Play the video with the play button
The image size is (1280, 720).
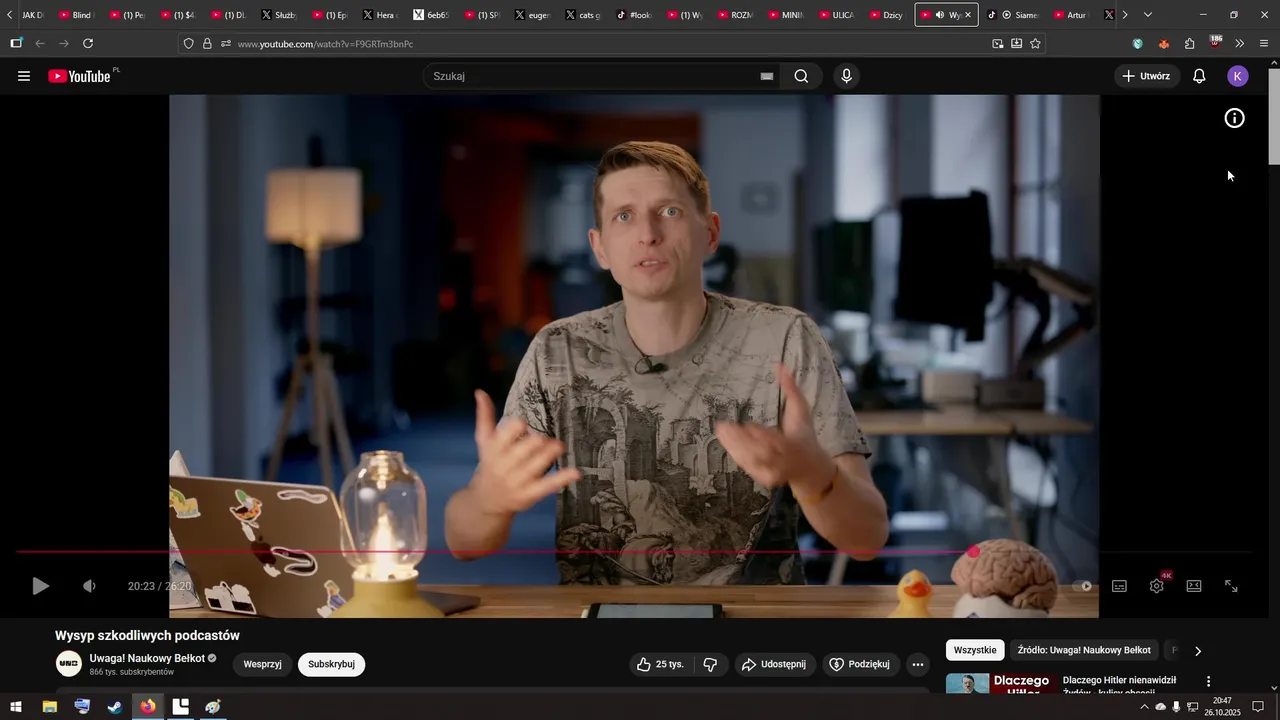[40, 586]
